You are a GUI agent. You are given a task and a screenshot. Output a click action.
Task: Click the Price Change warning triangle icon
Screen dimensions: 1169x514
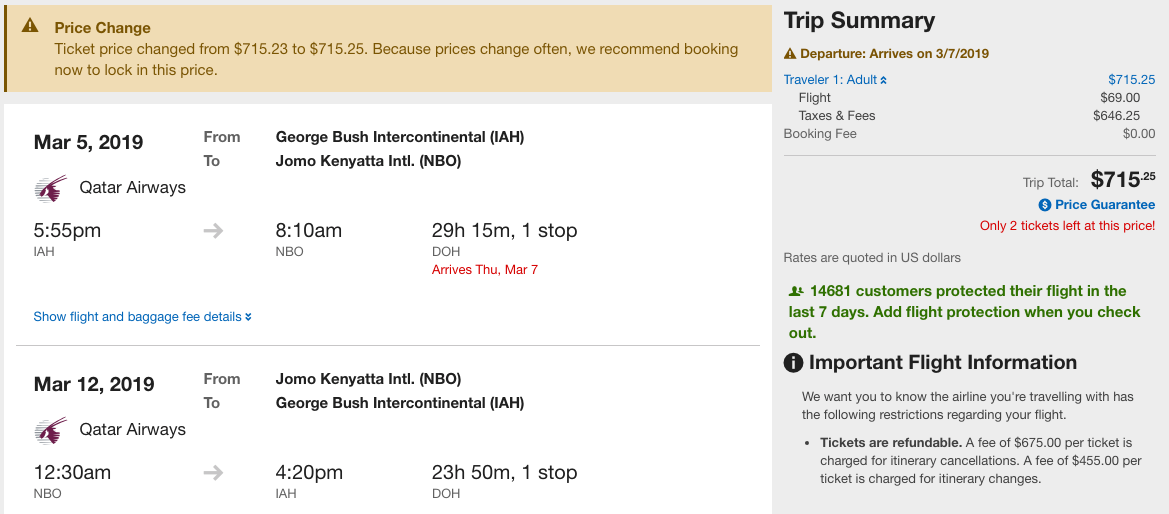coord(31,27)
